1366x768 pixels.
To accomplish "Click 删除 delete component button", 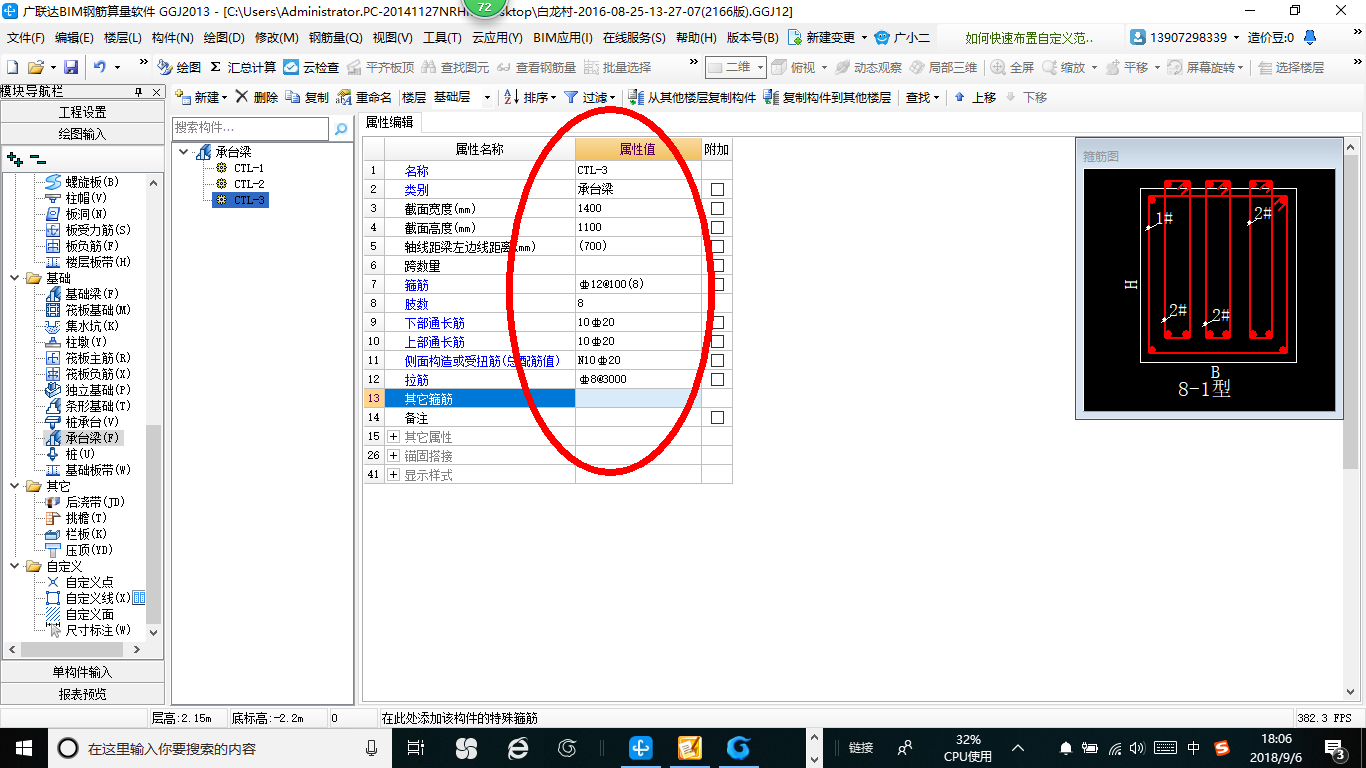I will coord(257,97).
